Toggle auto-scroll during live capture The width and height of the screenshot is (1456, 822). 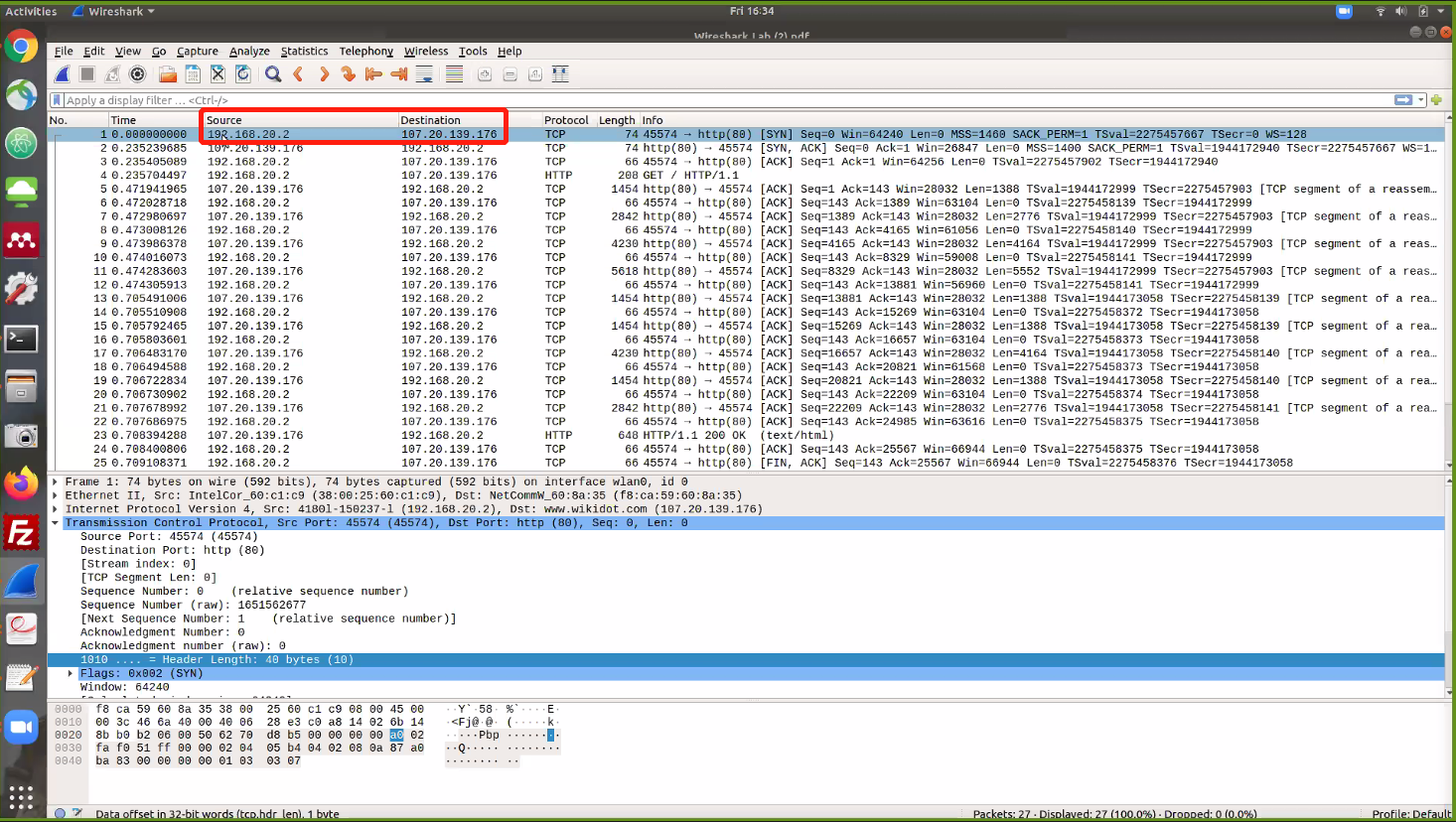pyautogui.click(x=424, y=74)
